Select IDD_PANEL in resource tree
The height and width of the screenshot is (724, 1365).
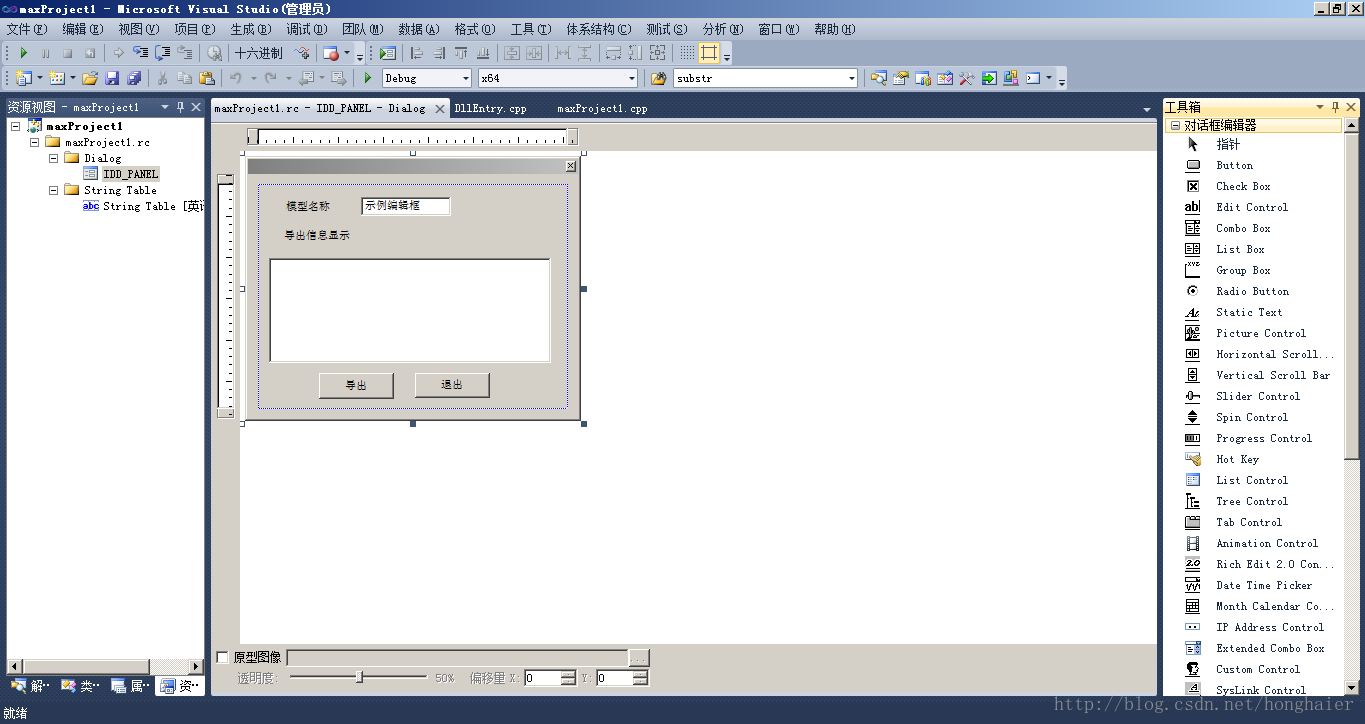coord(130,174)
